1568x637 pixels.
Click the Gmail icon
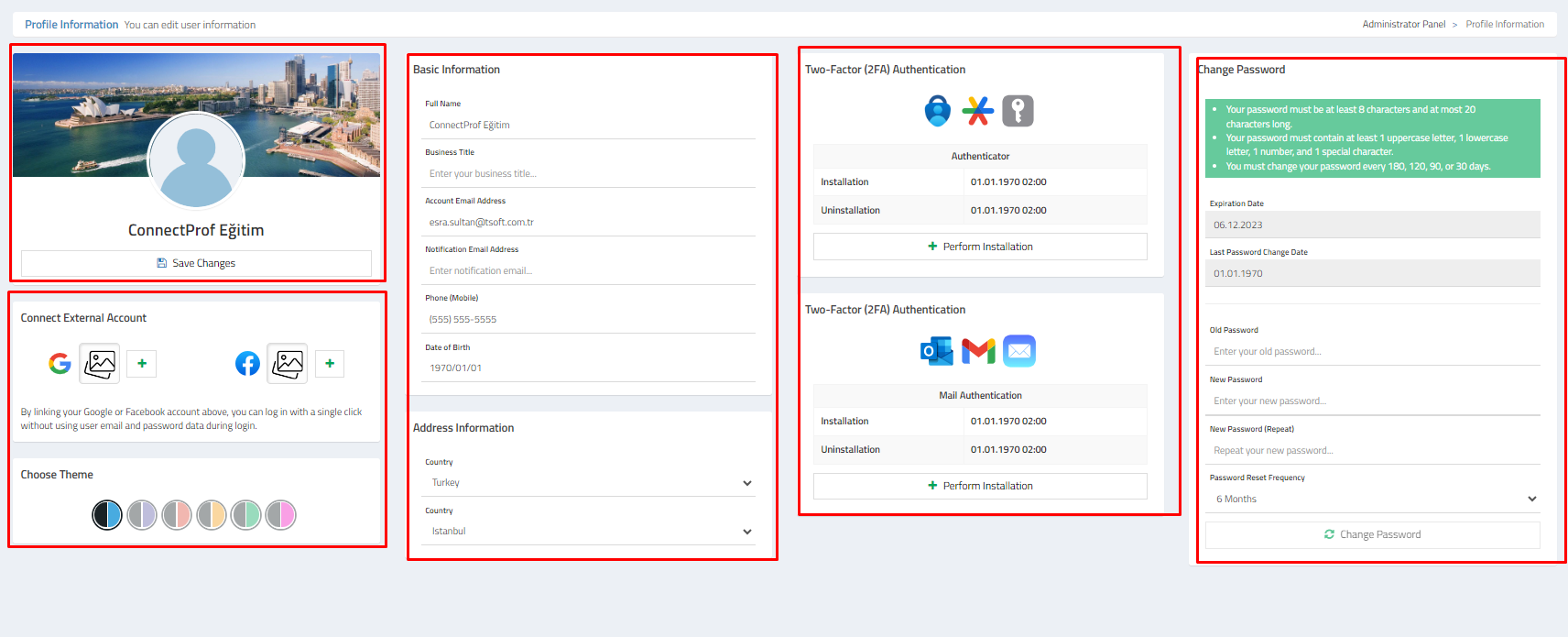click(x=977, y=351)
